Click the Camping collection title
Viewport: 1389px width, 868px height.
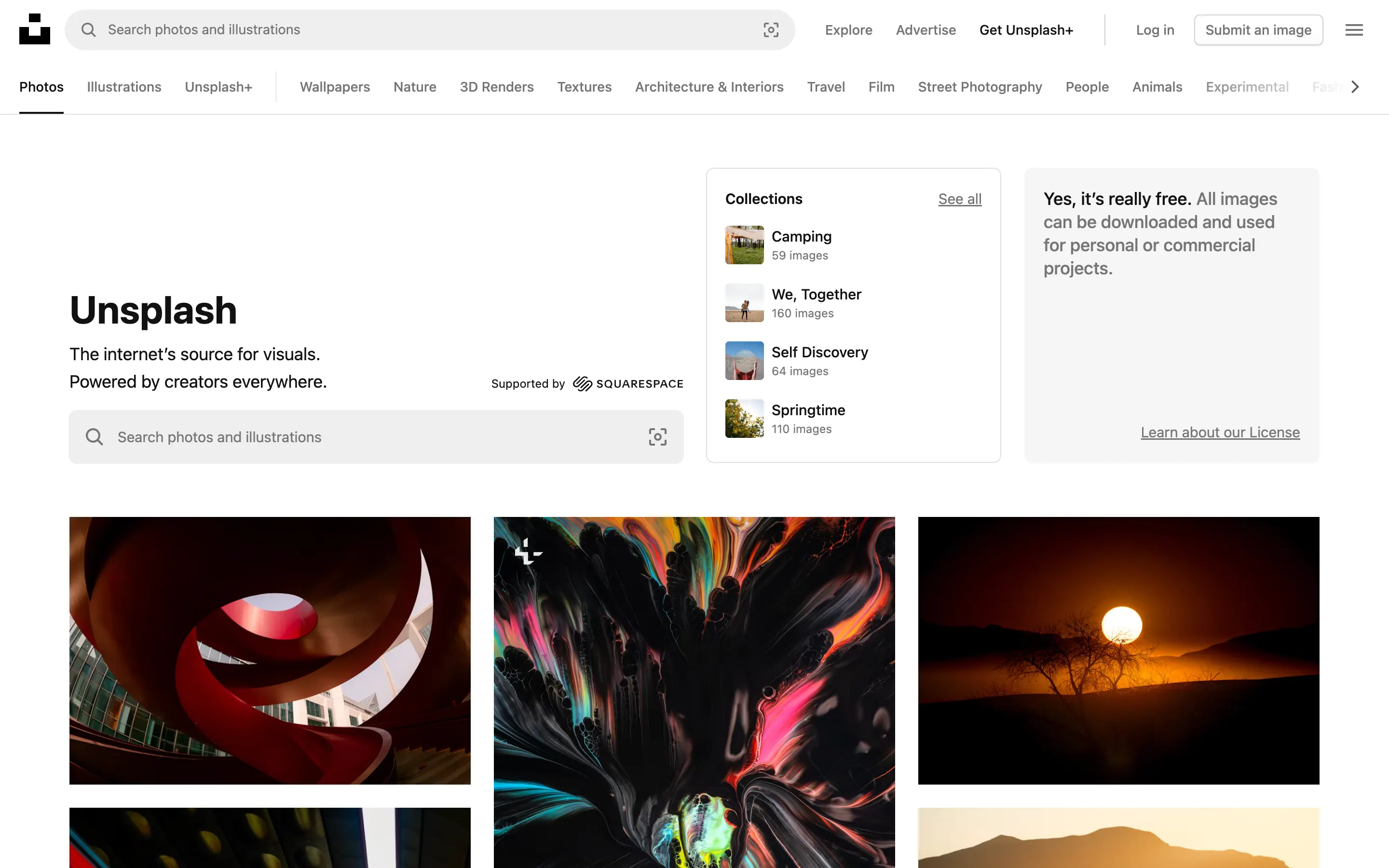[x=801, y=236]
